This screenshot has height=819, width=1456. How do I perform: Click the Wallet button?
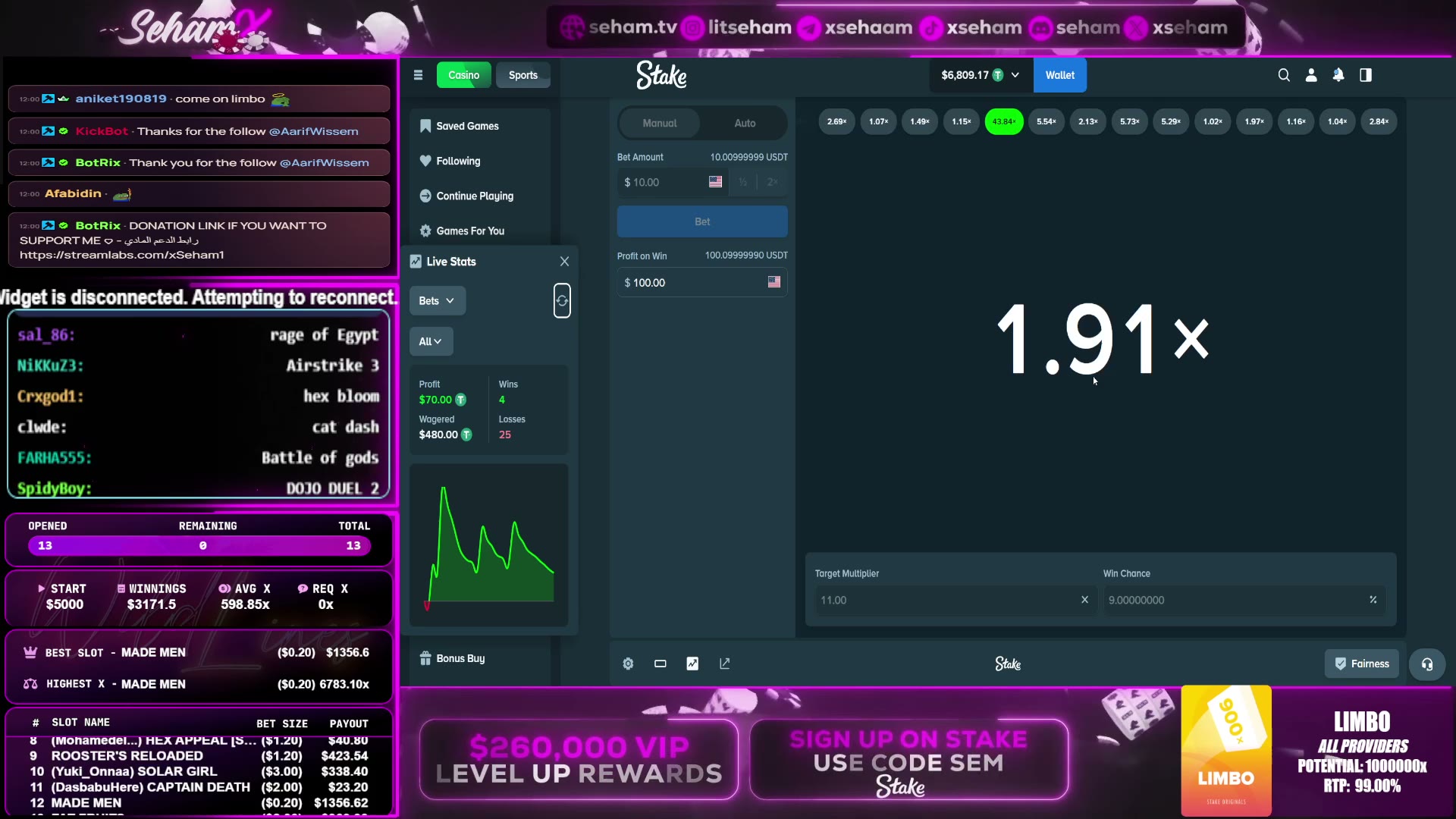point(1060,75)
